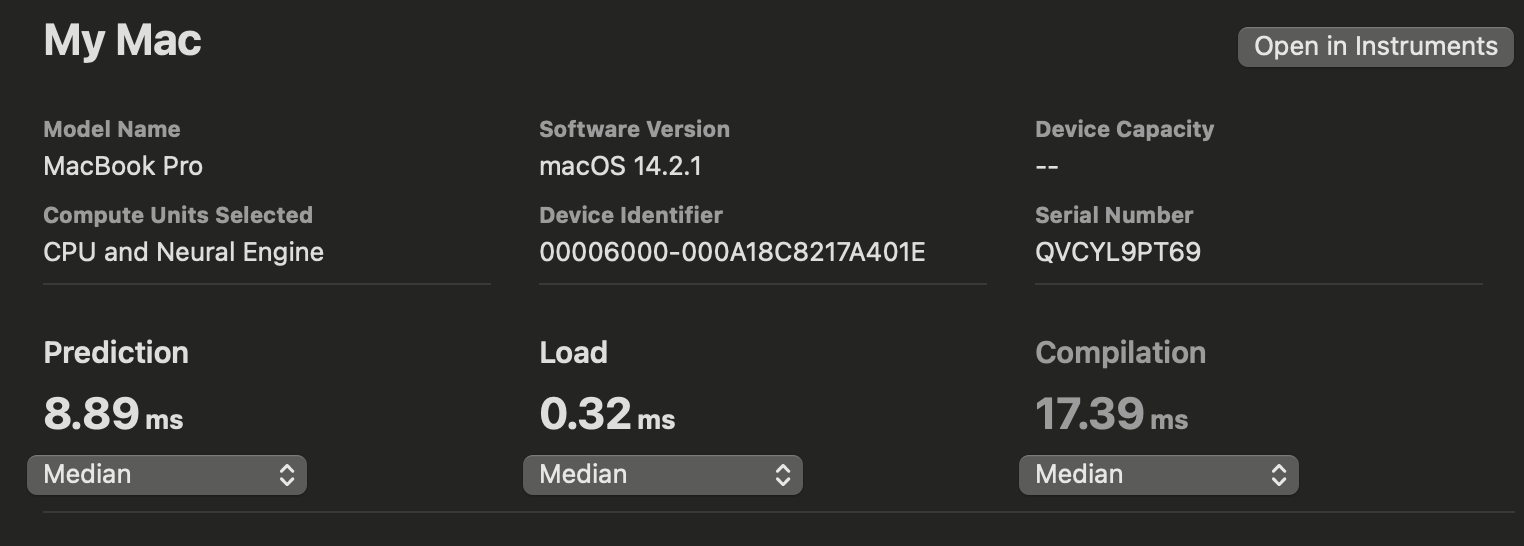
Task: Click the 8.89 ms prediction time
Action: tap(113, 414)
